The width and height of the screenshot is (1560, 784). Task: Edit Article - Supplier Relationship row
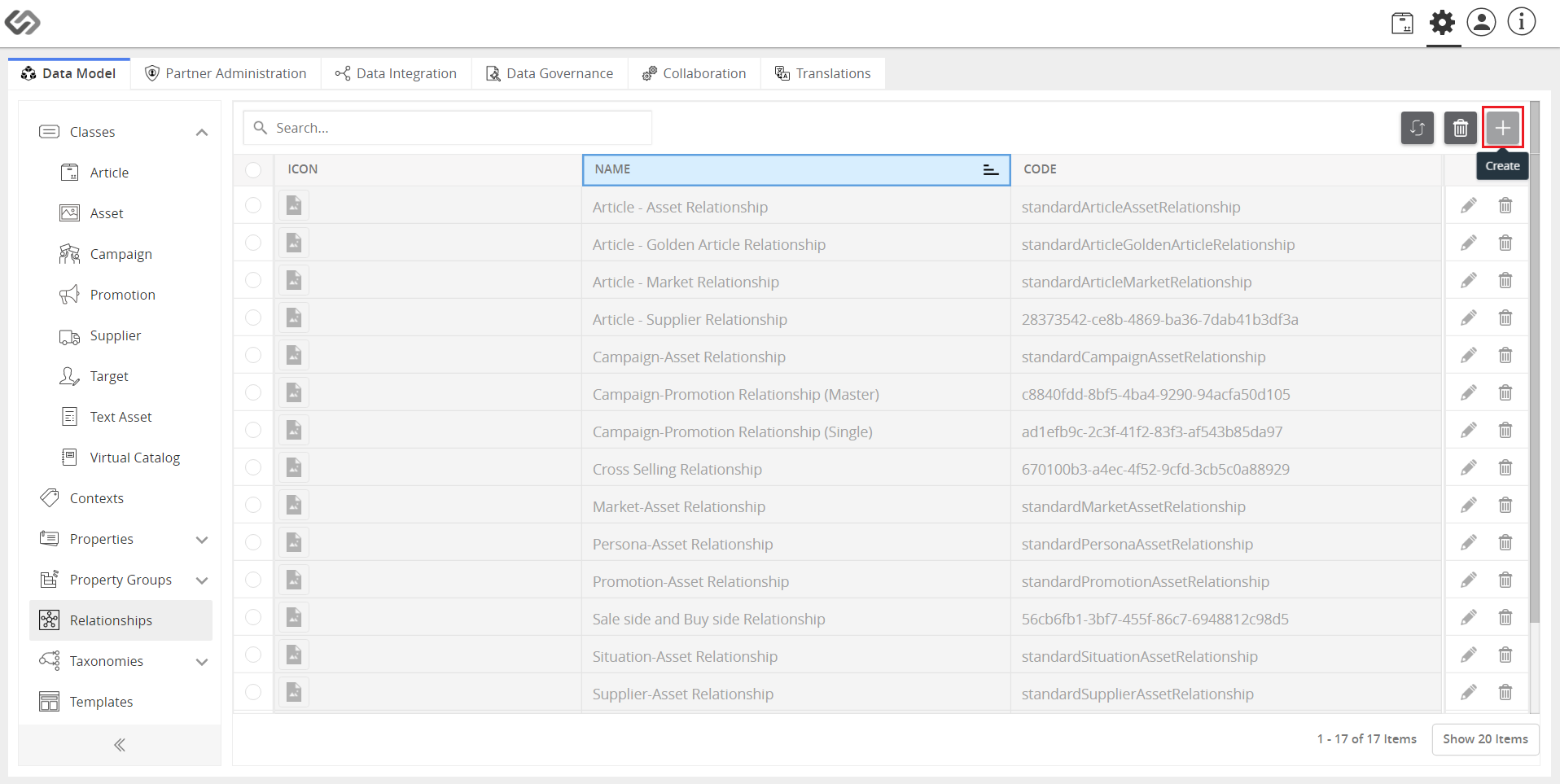1468,318
